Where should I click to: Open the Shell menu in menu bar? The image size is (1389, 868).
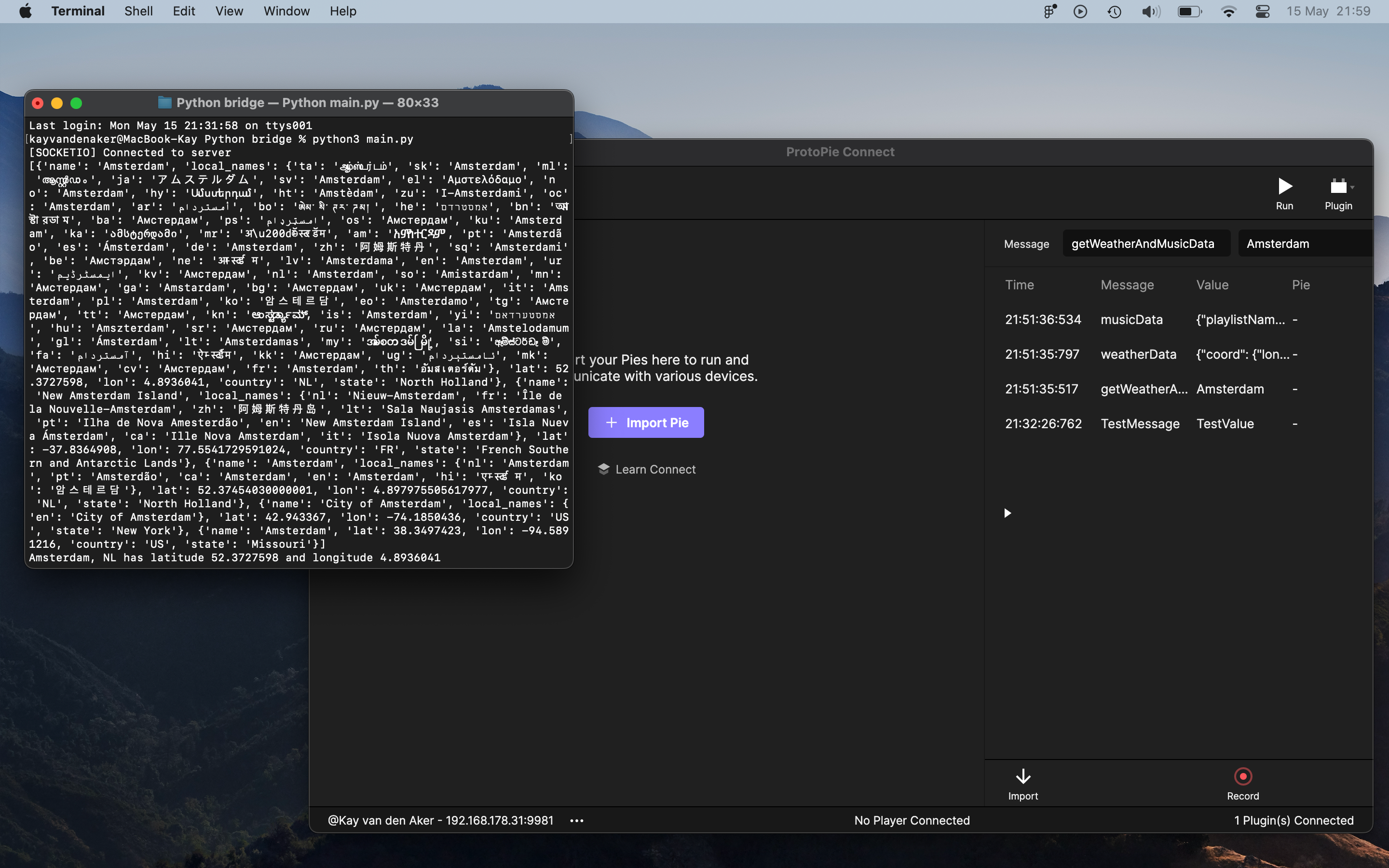[x=137, y=11]
